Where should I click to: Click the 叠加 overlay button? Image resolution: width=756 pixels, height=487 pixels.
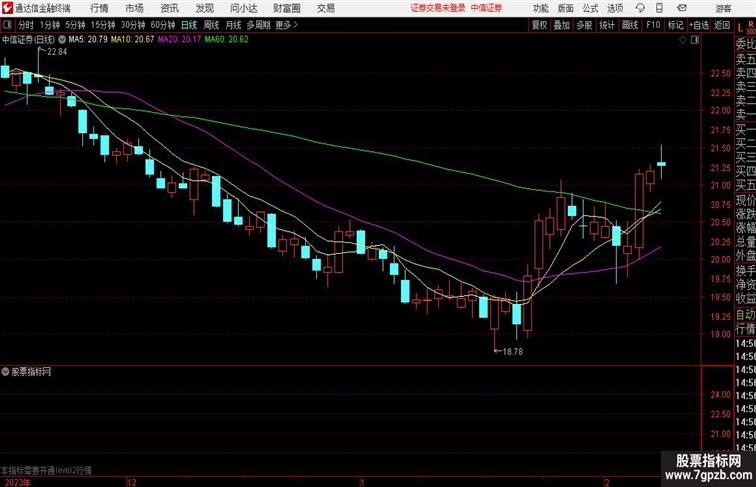[x=561, y=25]
